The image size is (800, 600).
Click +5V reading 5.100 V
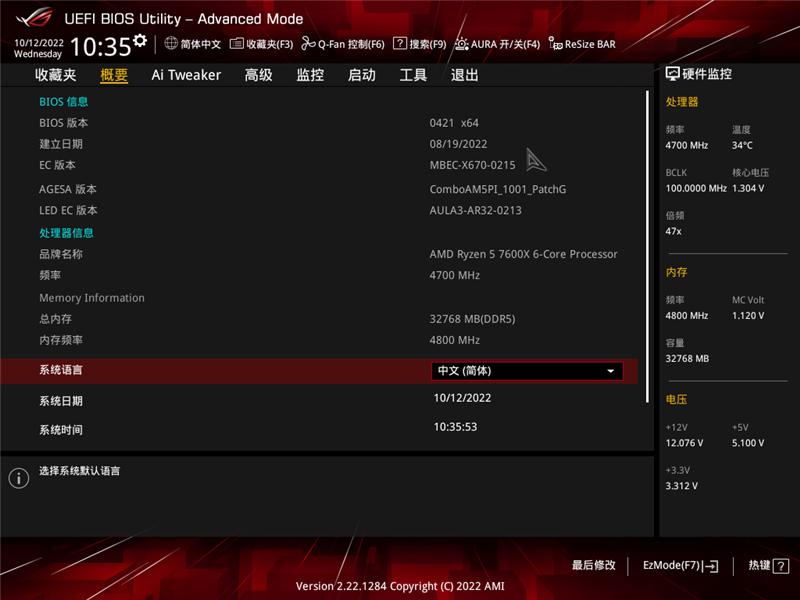[x=748, y=443]
